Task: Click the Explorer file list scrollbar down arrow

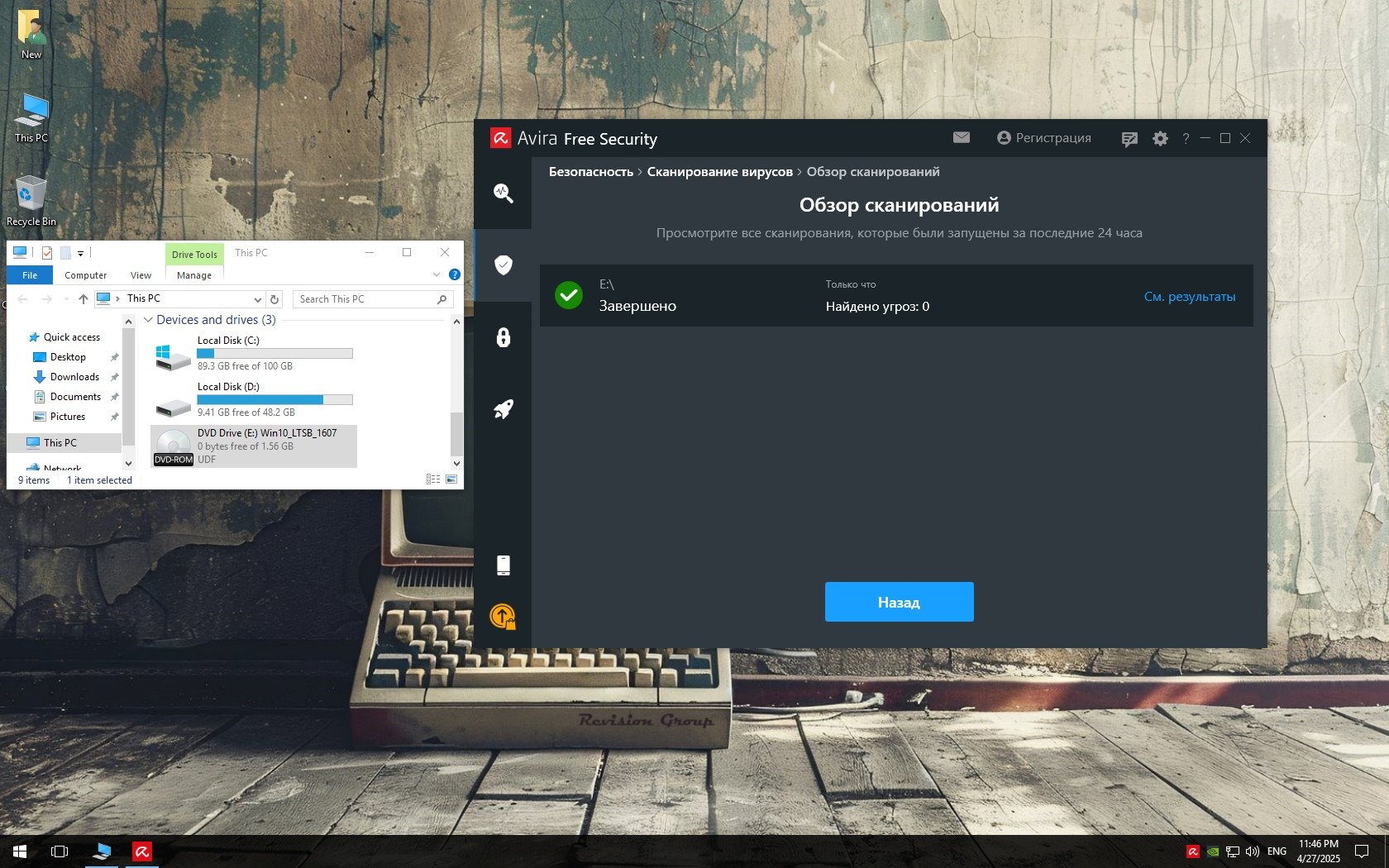Action: 456,464
